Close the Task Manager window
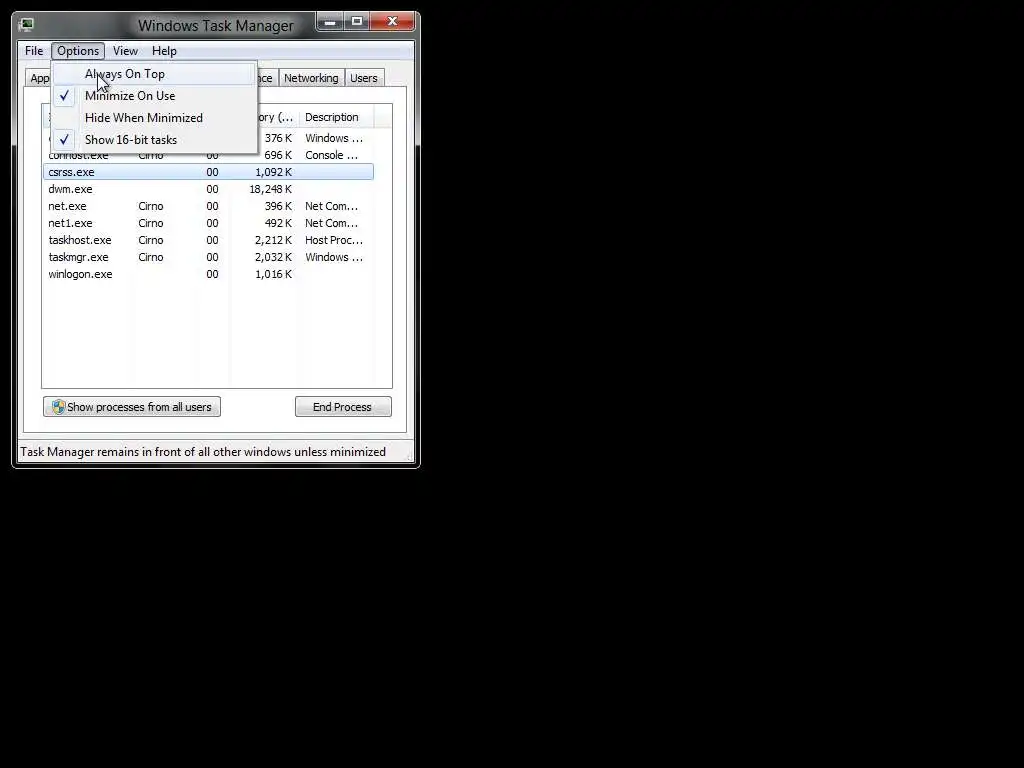Screen dimensions: 1024x768 392,22
